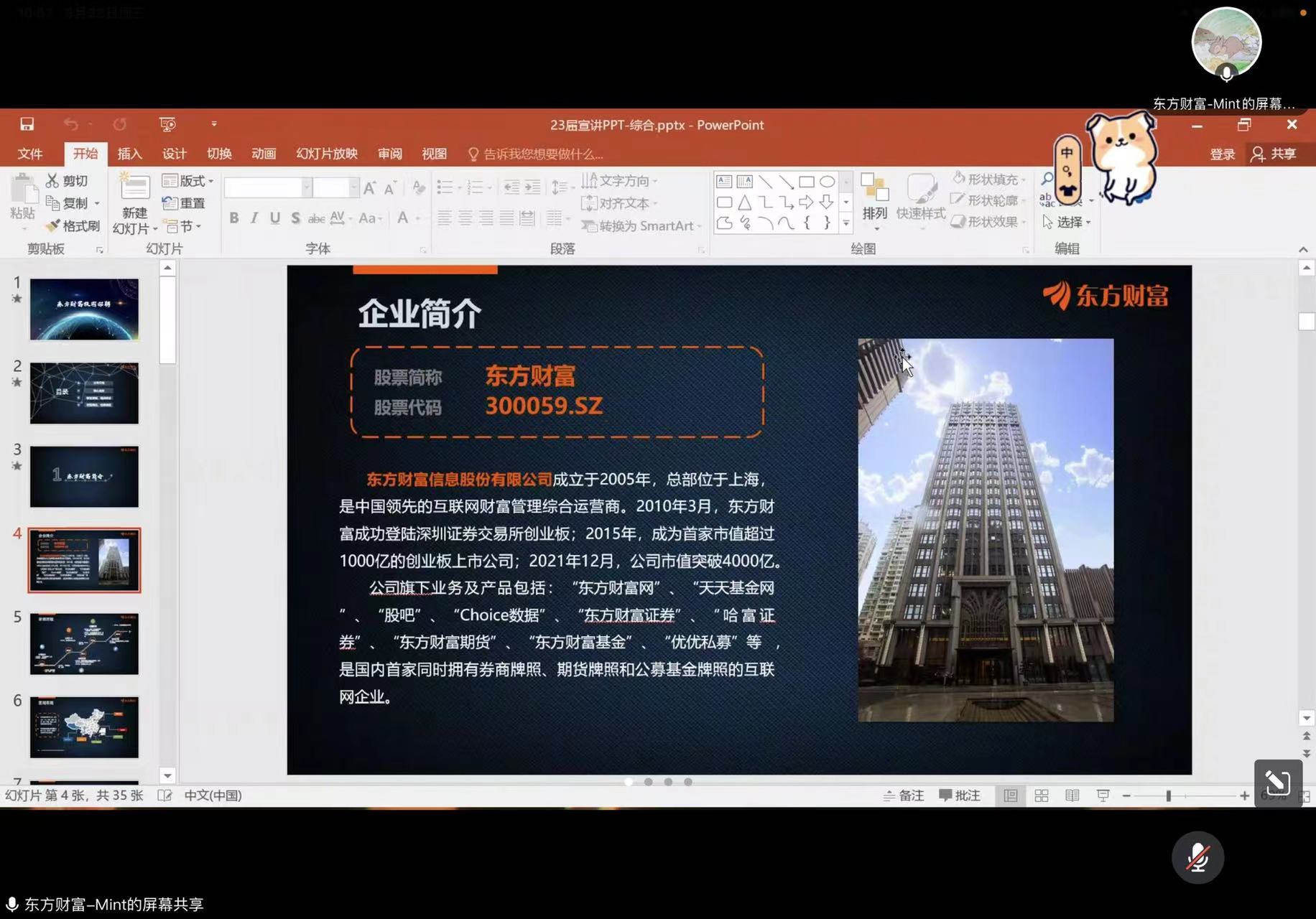Select the triangle shape in the shapes gallery
This screenshot has height=919, width=1316.
click(745, 202)
